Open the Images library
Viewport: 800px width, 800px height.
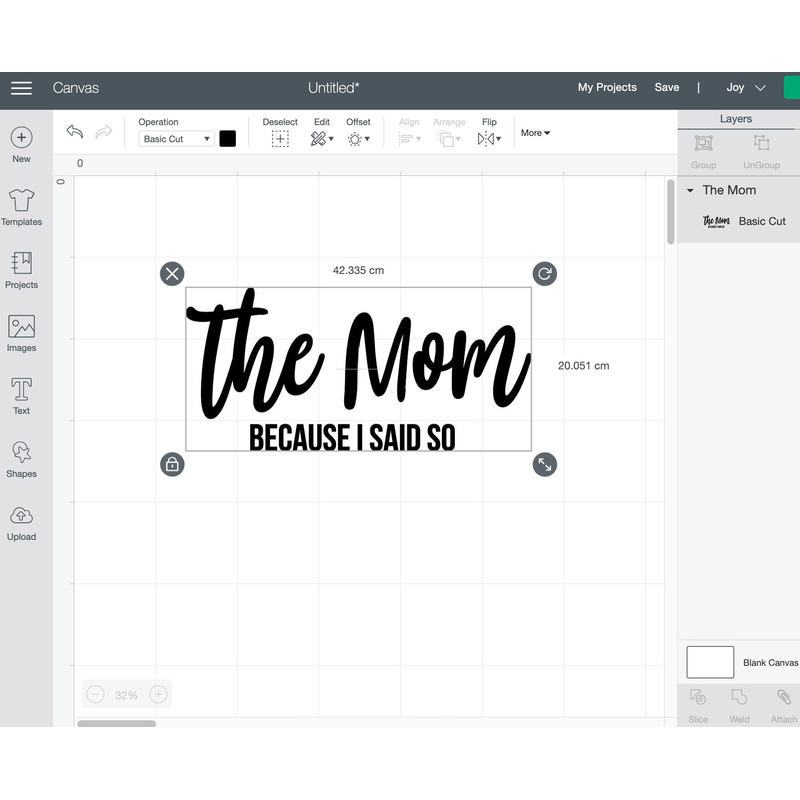pyautogui.click(x=21, y=327)
